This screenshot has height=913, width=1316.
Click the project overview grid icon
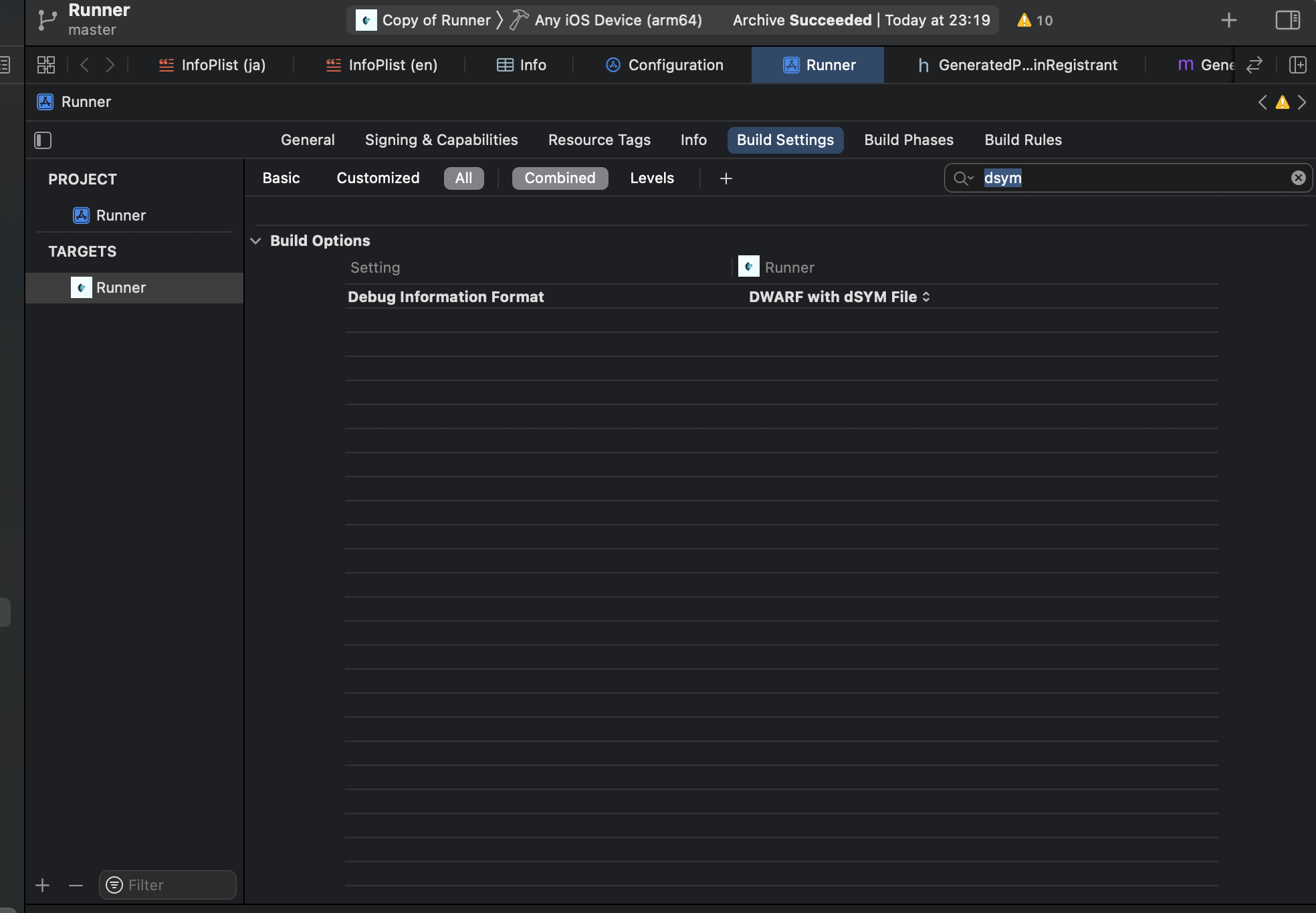pyautogui.click(x=45, y=65)
